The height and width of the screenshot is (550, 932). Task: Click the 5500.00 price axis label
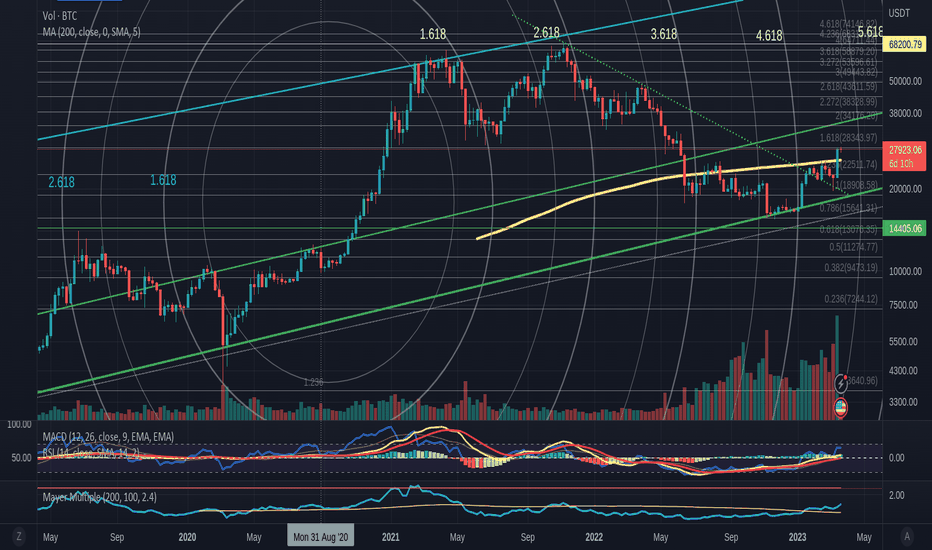[x=905, y=342]
